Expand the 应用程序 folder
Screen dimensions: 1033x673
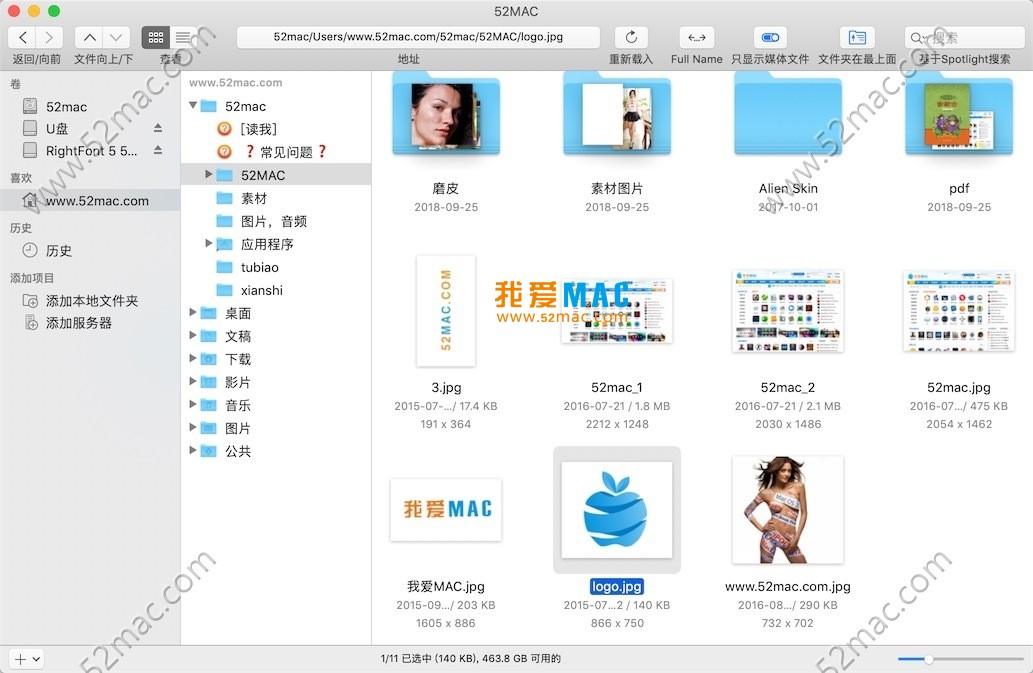click(209, 243)
